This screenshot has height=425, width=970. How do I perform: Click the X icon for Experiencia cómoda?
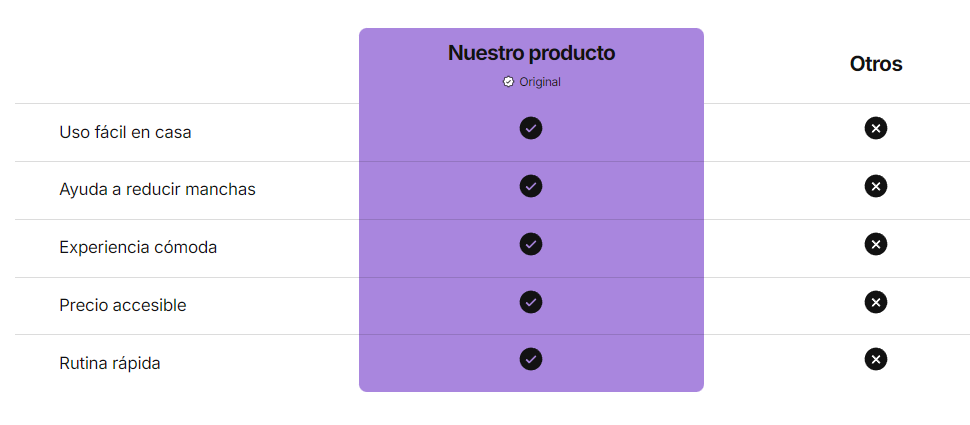coord(876,244)
